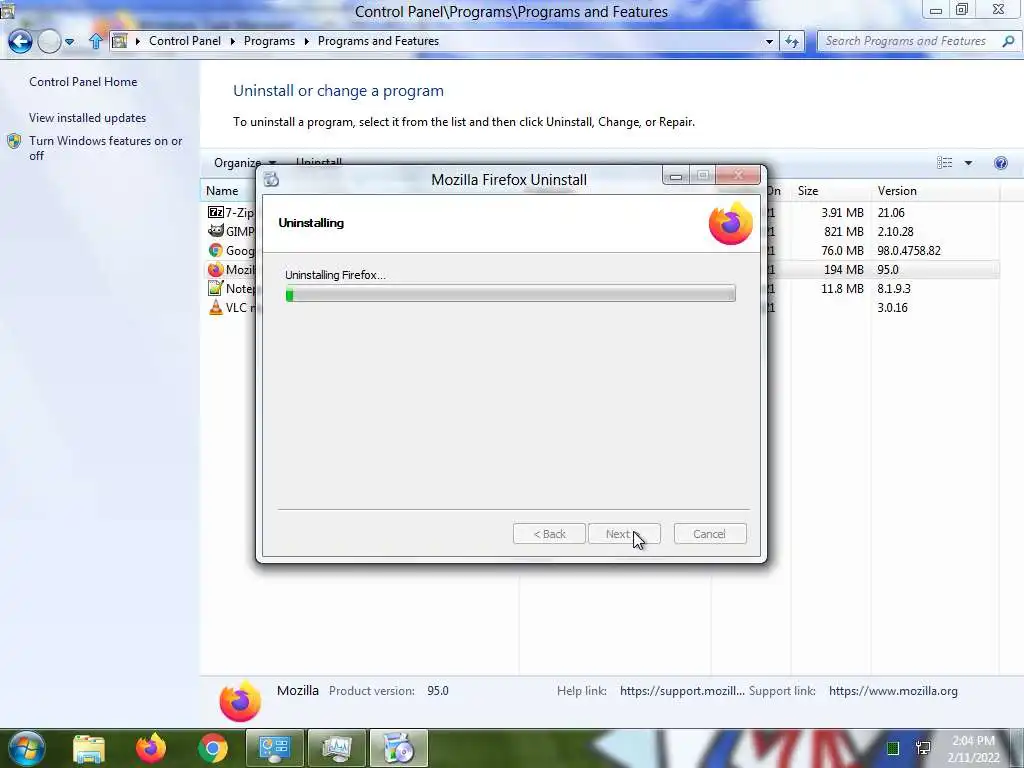Go back with the blue Back arrow

(20, 41)
